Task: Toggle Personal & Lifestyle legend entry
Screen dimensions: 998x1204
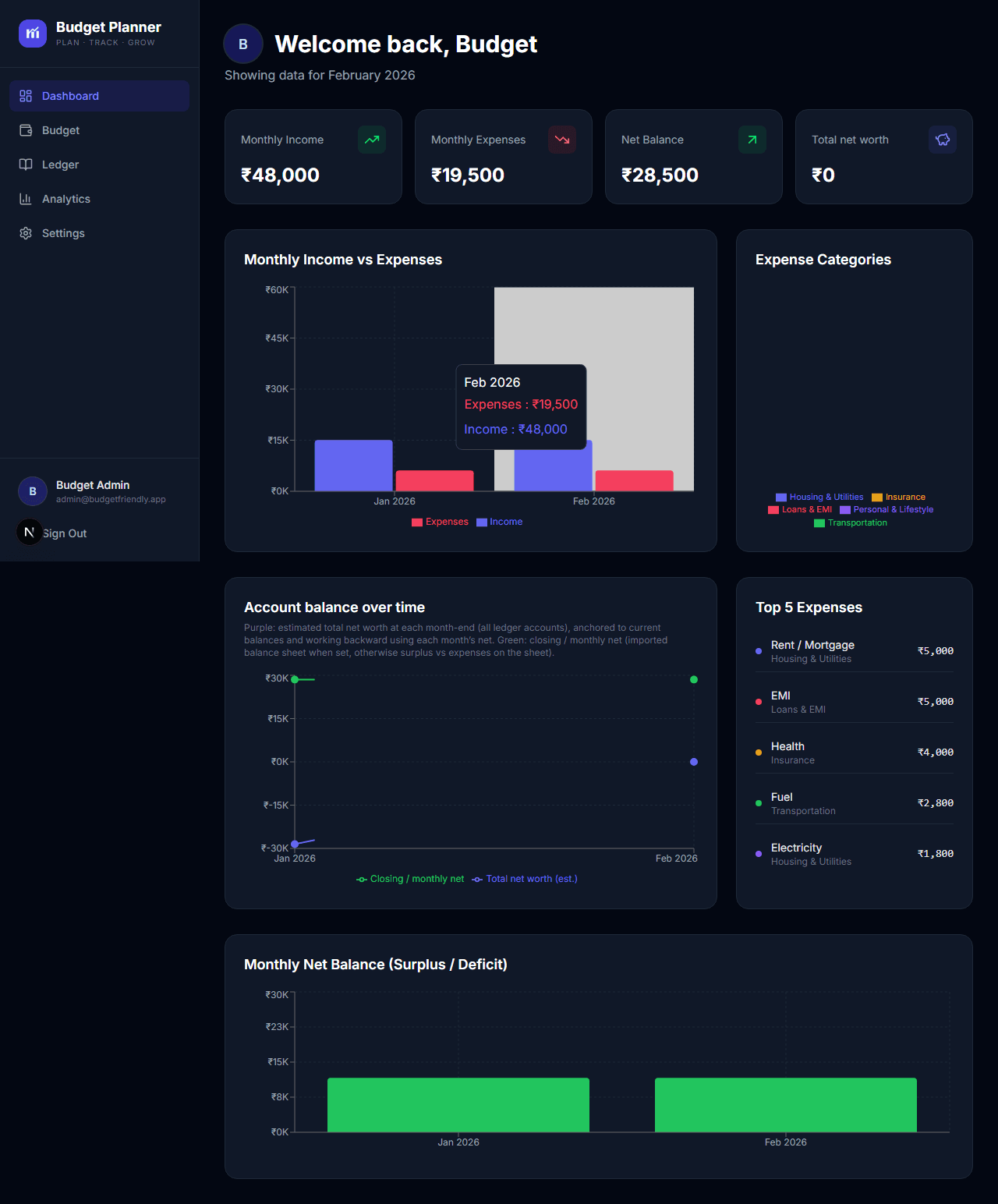Action: pyautogui.click(x=887, y=509)
